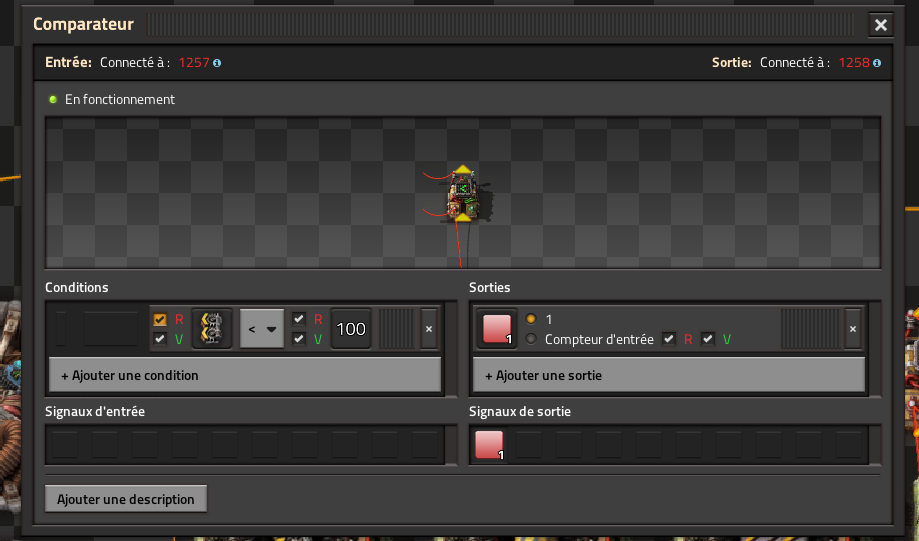Click the combinator entity in the preview
Image resolution: width=919 pixels, height=541 pixels.
(462, 194)
